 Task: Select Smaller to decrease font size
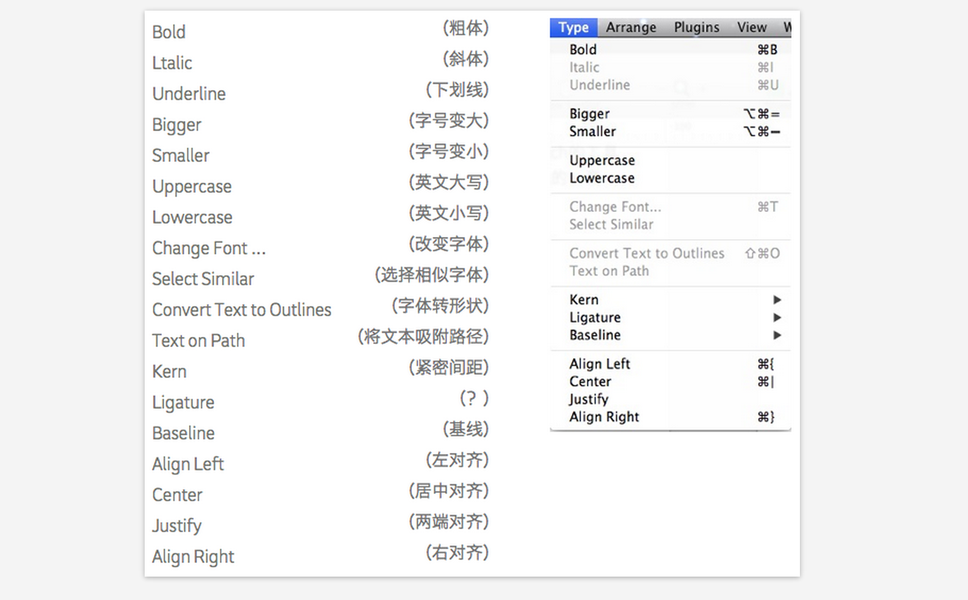click(592, 132)
